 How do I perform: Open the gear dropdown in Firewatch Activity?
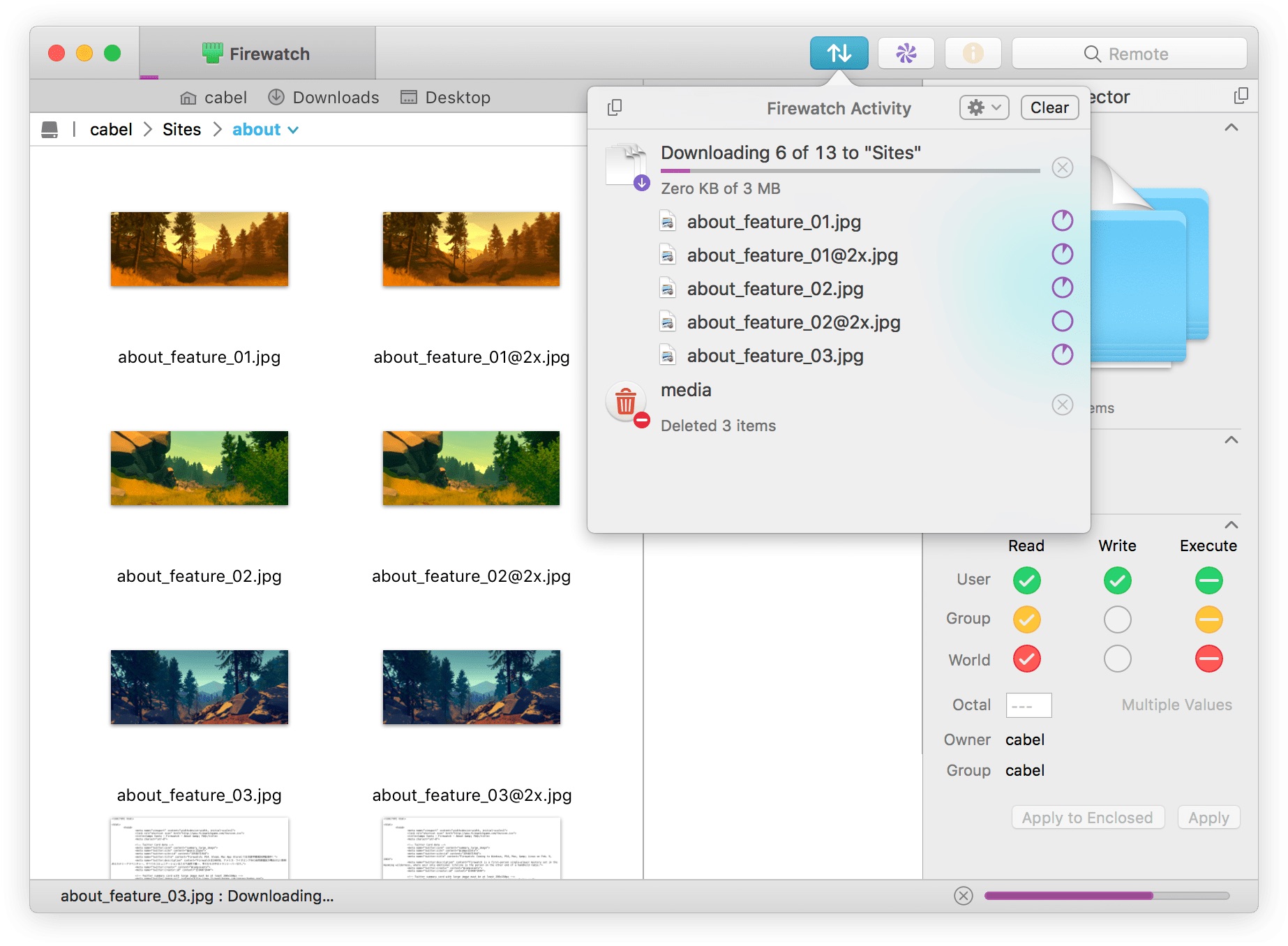pyautogui.click(x=984, y=107)
